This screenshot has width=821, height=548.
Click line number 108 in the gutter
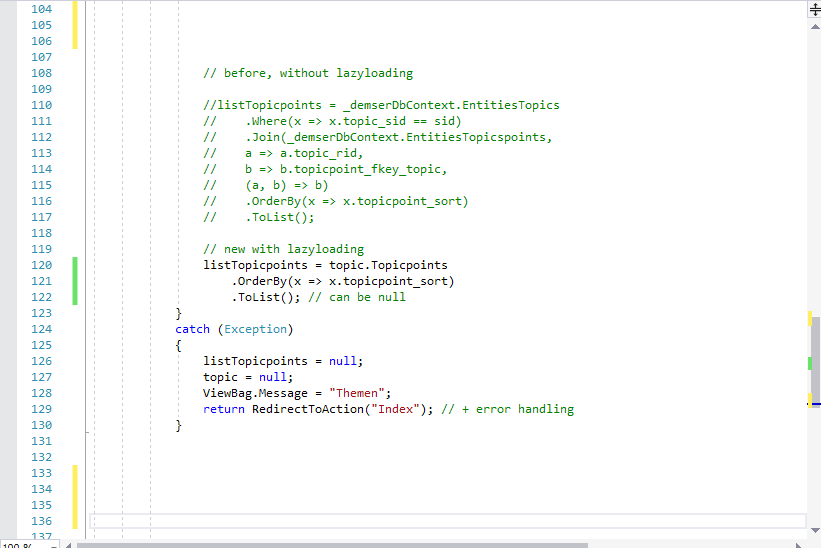point(41,73)
